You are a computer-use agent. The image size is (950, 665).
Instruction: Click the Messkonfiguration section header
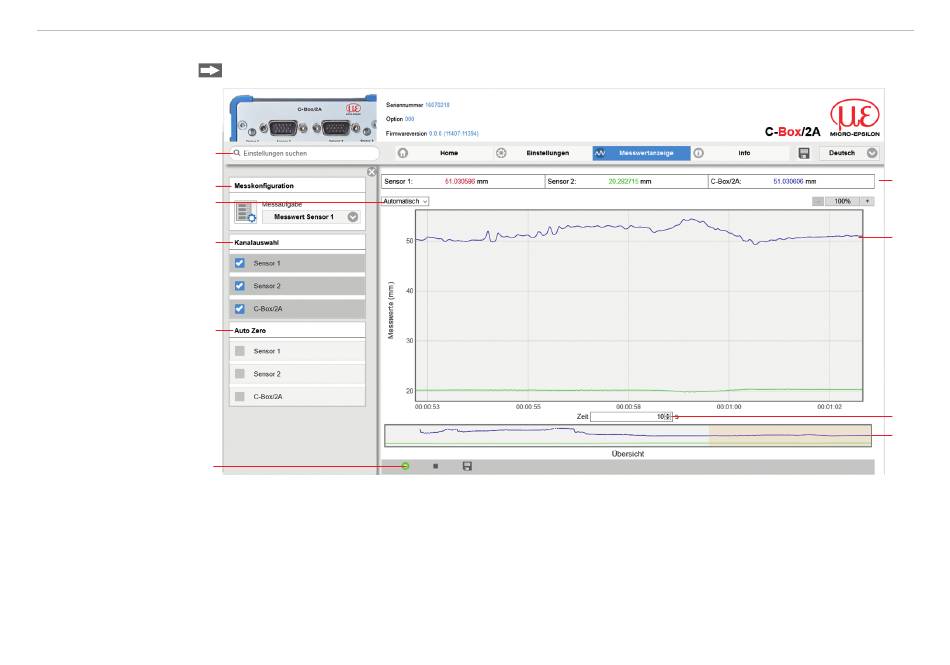tap(297, 186)
